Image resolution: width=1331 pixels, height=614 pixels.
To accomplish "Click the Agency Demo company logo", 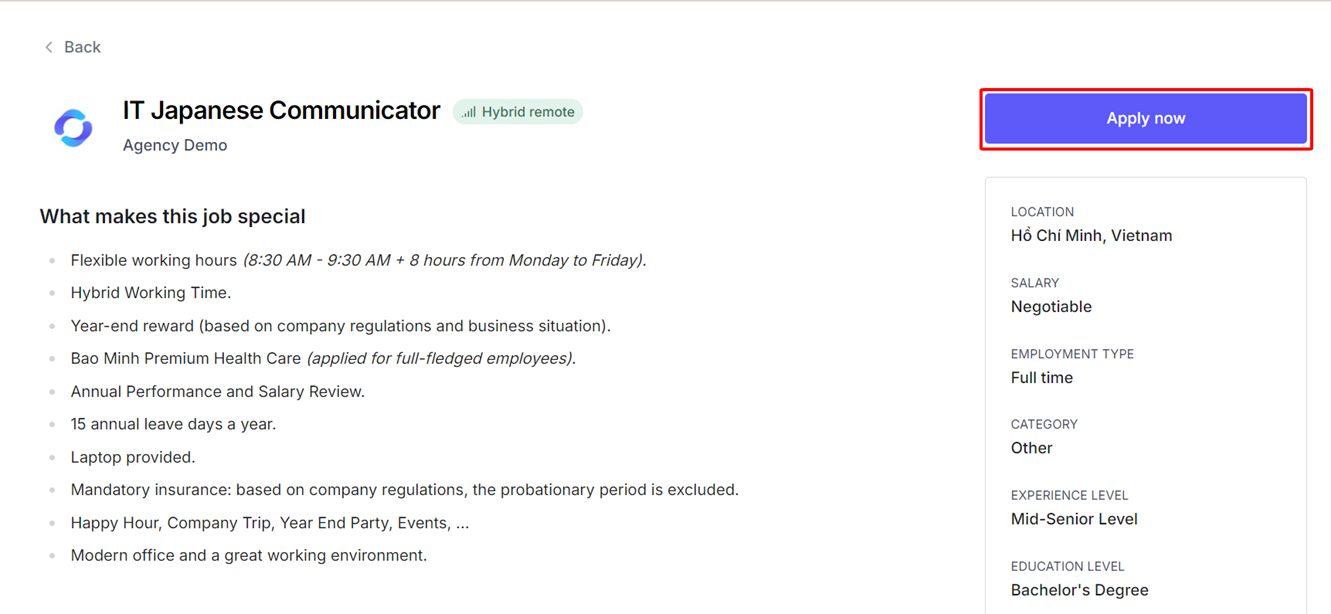I will 73,127.
